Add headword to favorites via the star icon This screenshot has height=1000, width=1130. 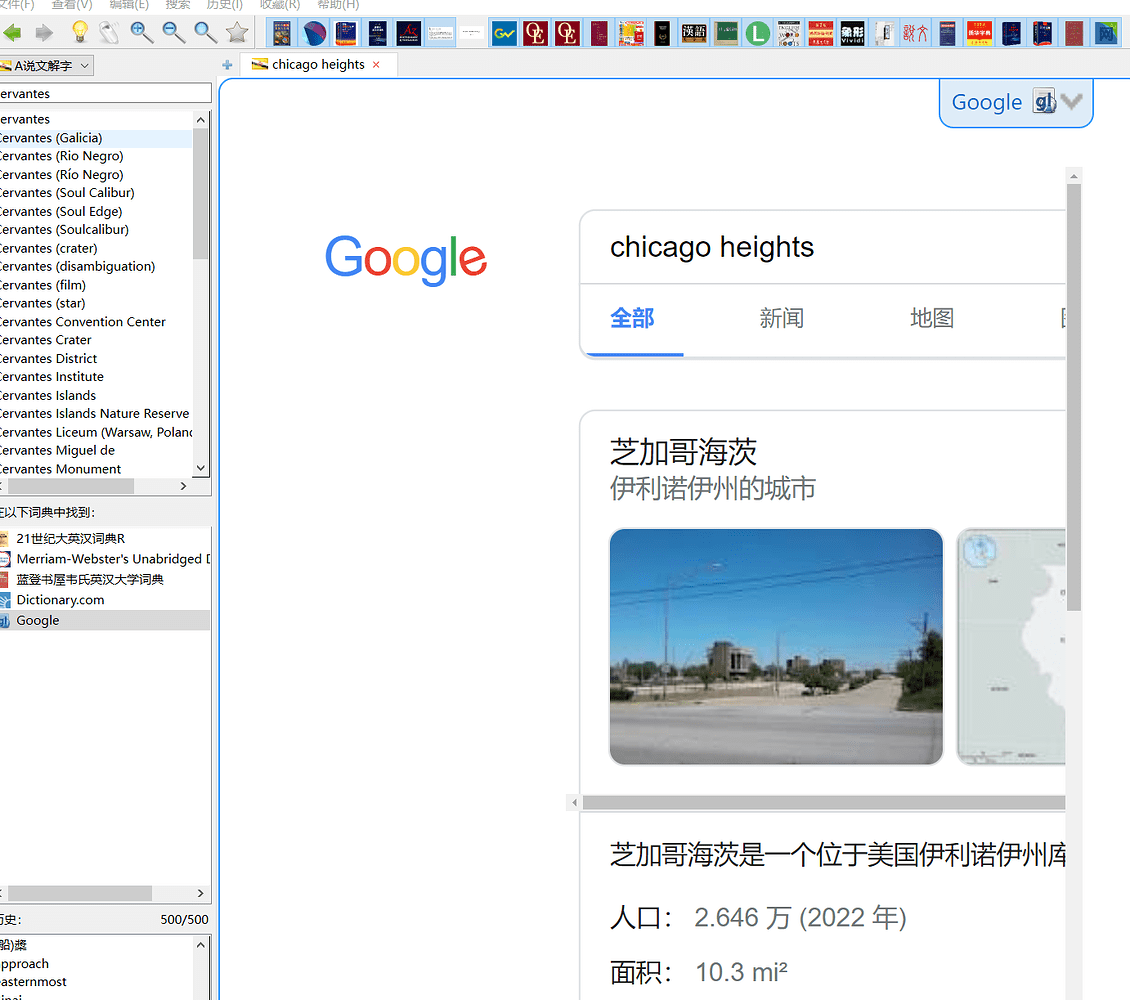click(237, 32)
